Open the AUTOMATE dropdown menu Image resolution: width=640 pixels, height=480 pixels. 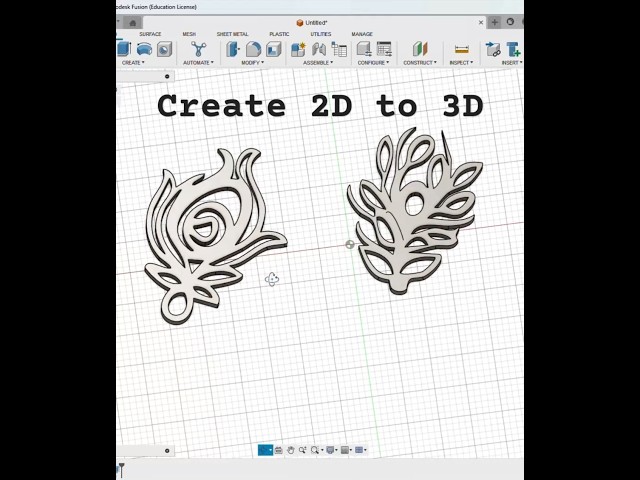pos(198,63)
